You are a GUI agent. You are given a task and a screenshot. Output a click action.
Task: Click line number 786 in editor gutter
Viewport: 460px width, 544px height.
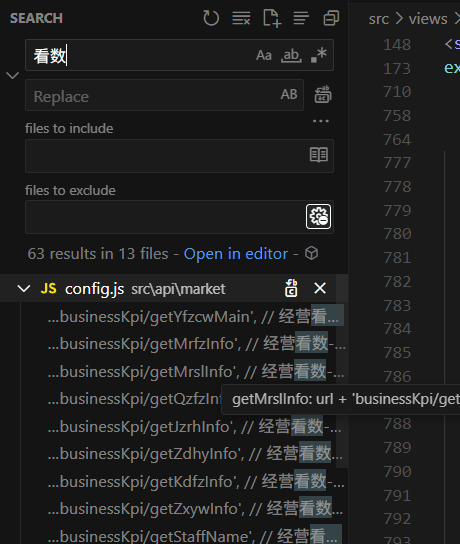[397, 376]
